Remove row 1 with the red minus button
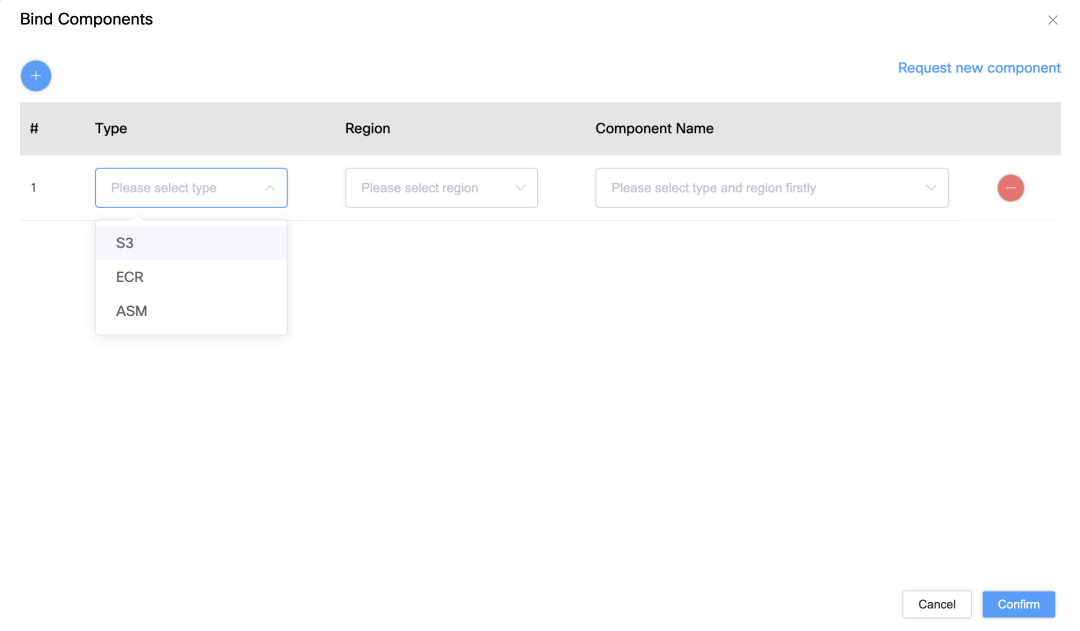This screenshot has width=1080, height=631. (x=1010, y=188)
